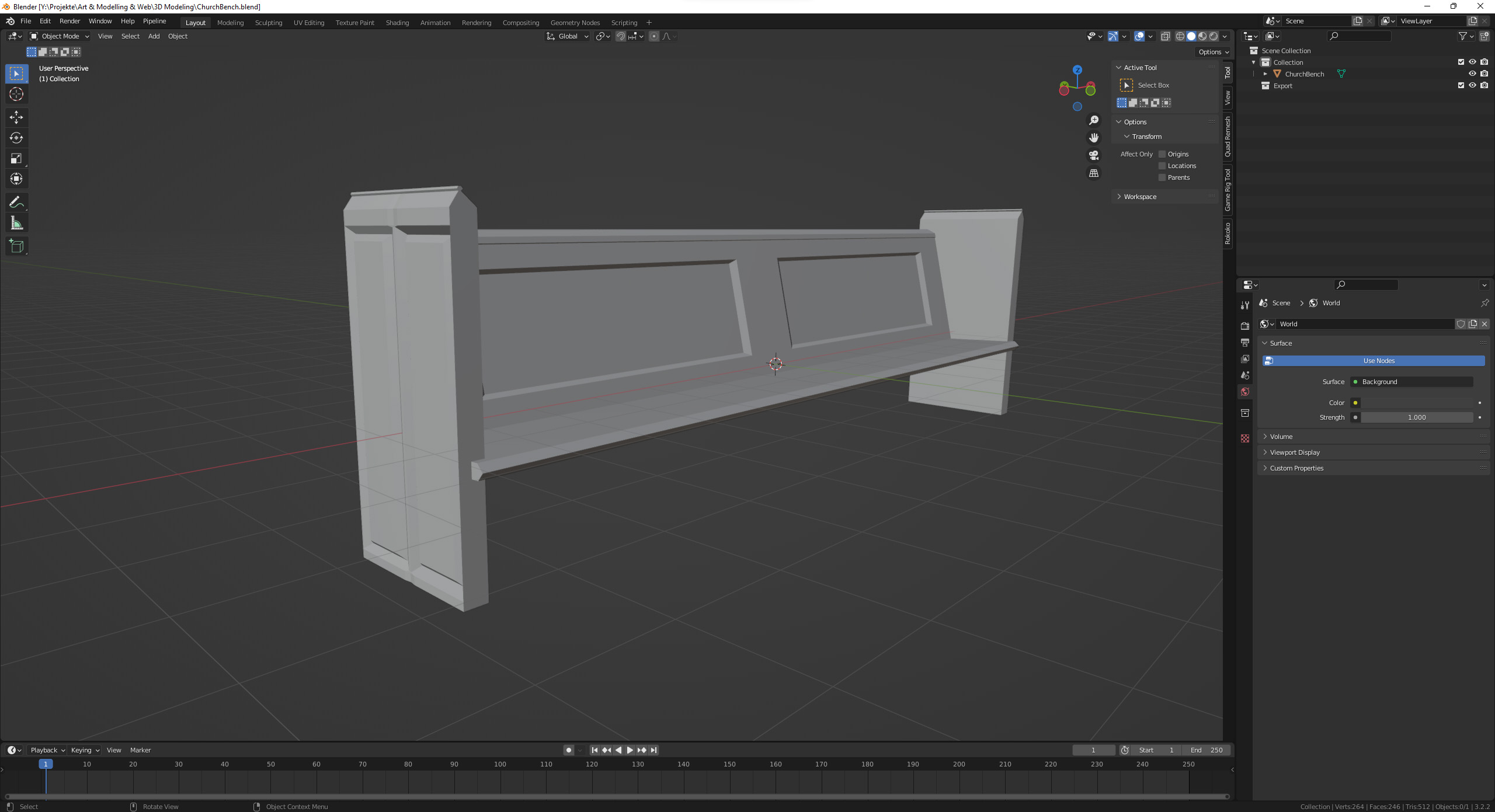Enable Affect Only Parents checkbox
The height and width of the screenshot is (812, 1495).
coord(1162,177)
